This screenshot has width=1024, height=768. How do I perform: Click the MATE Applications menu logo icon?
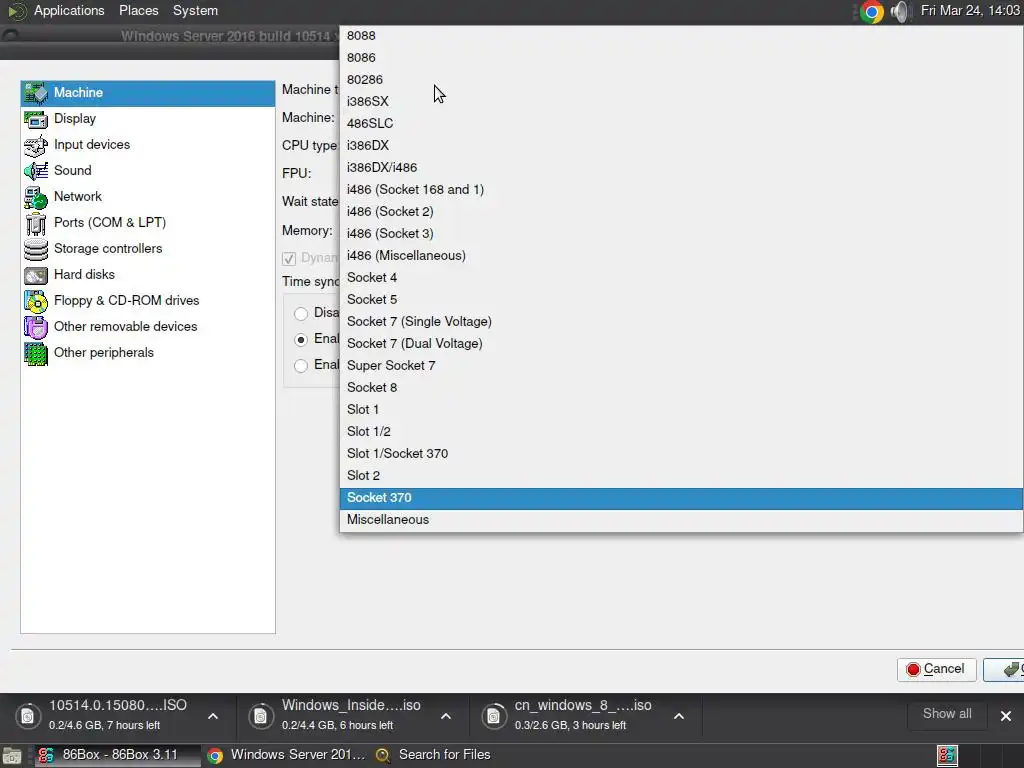(17, 11)
